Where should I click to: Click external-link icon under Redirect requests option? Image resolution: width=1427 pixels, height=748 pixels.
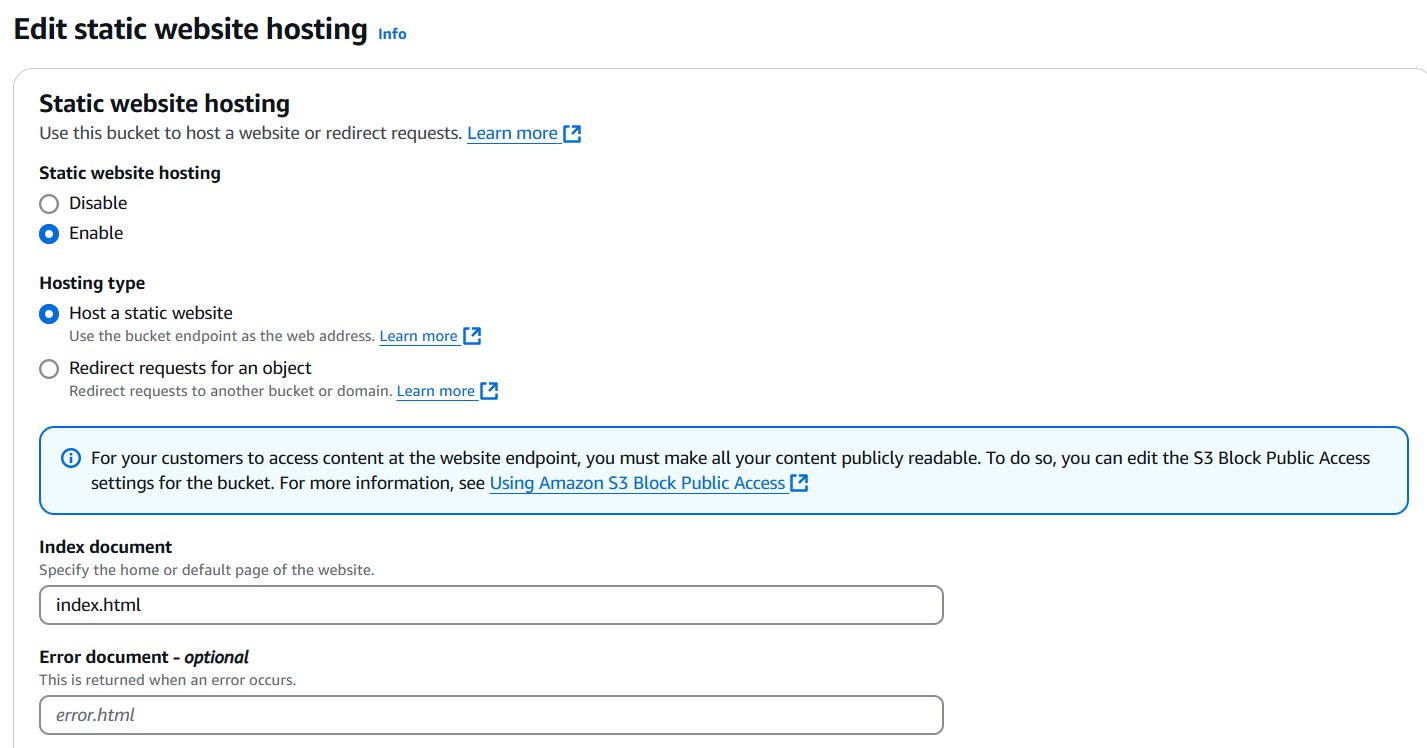[x=489, y=391]
